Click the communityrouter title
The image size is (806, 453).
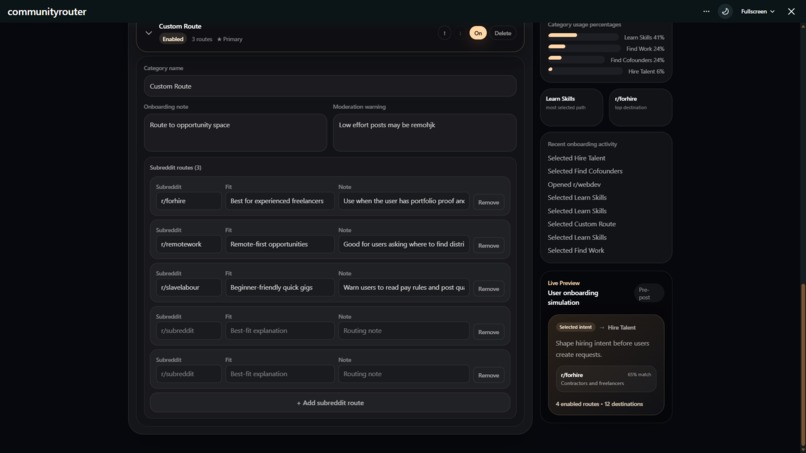pos(47,11)
